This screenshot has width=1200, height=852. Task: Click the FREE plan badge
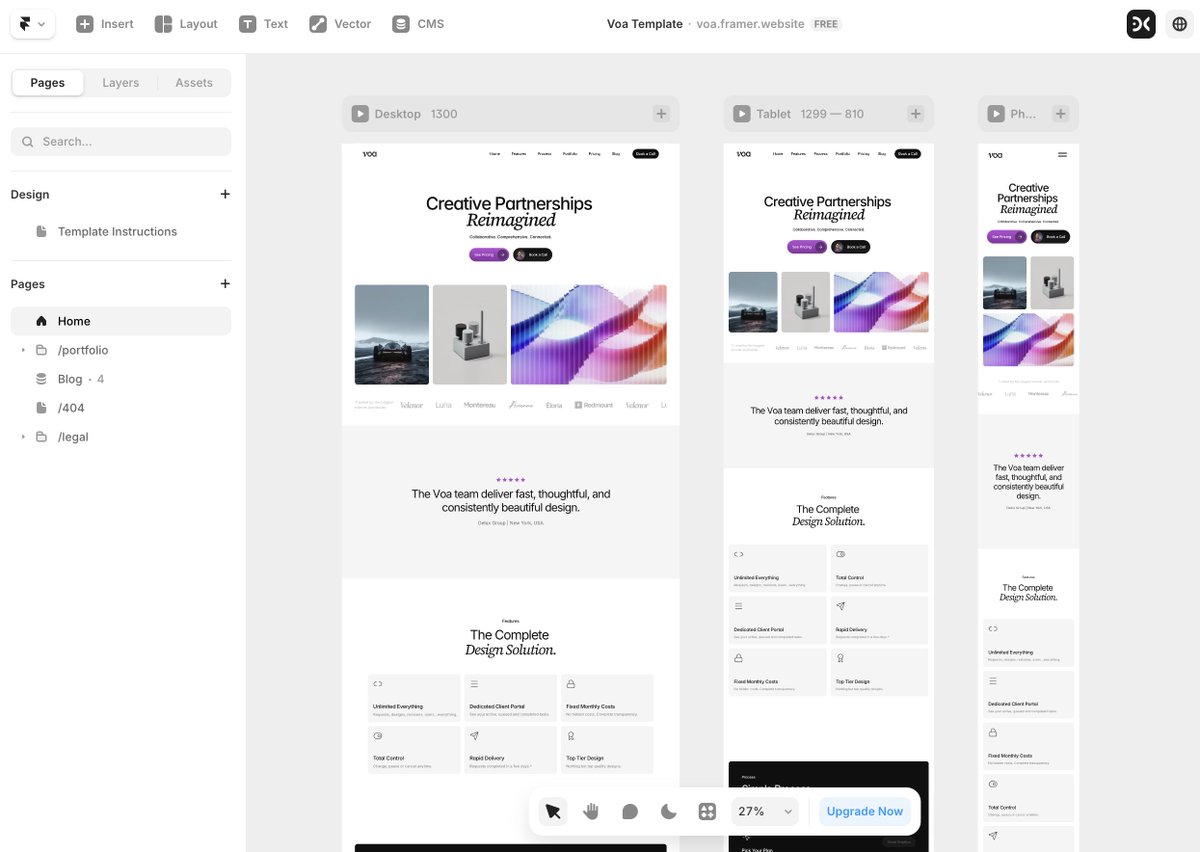(826, 24)
